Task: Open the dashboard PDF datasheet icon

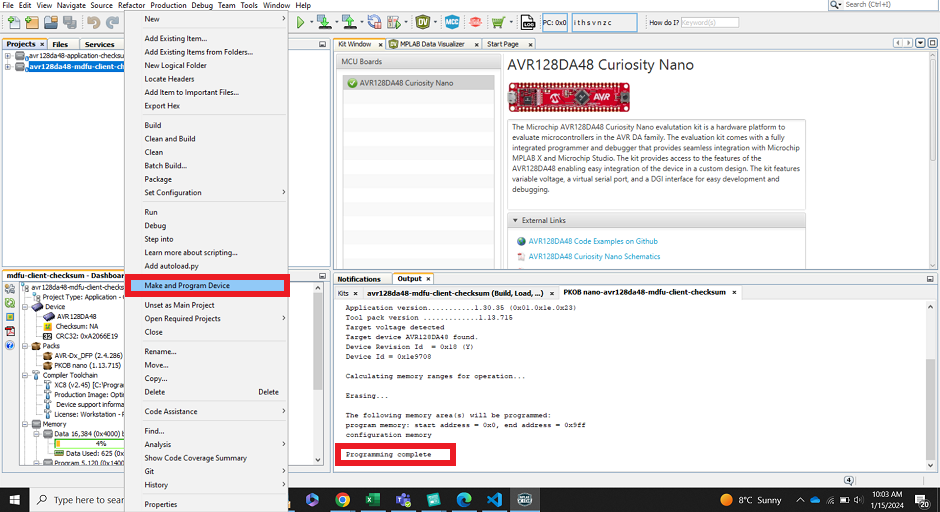Action: click(x=10, y=331)
